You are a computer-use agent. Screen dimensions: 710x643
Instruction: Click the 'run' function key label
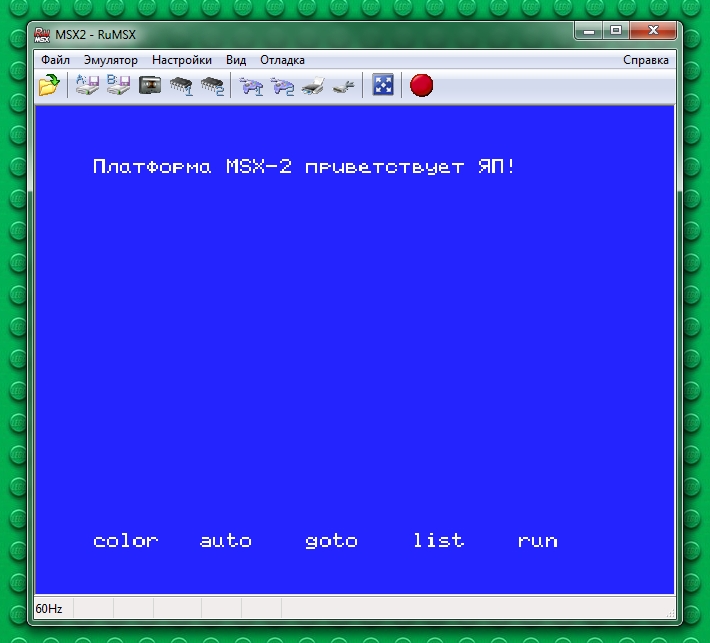coord(538,542)
